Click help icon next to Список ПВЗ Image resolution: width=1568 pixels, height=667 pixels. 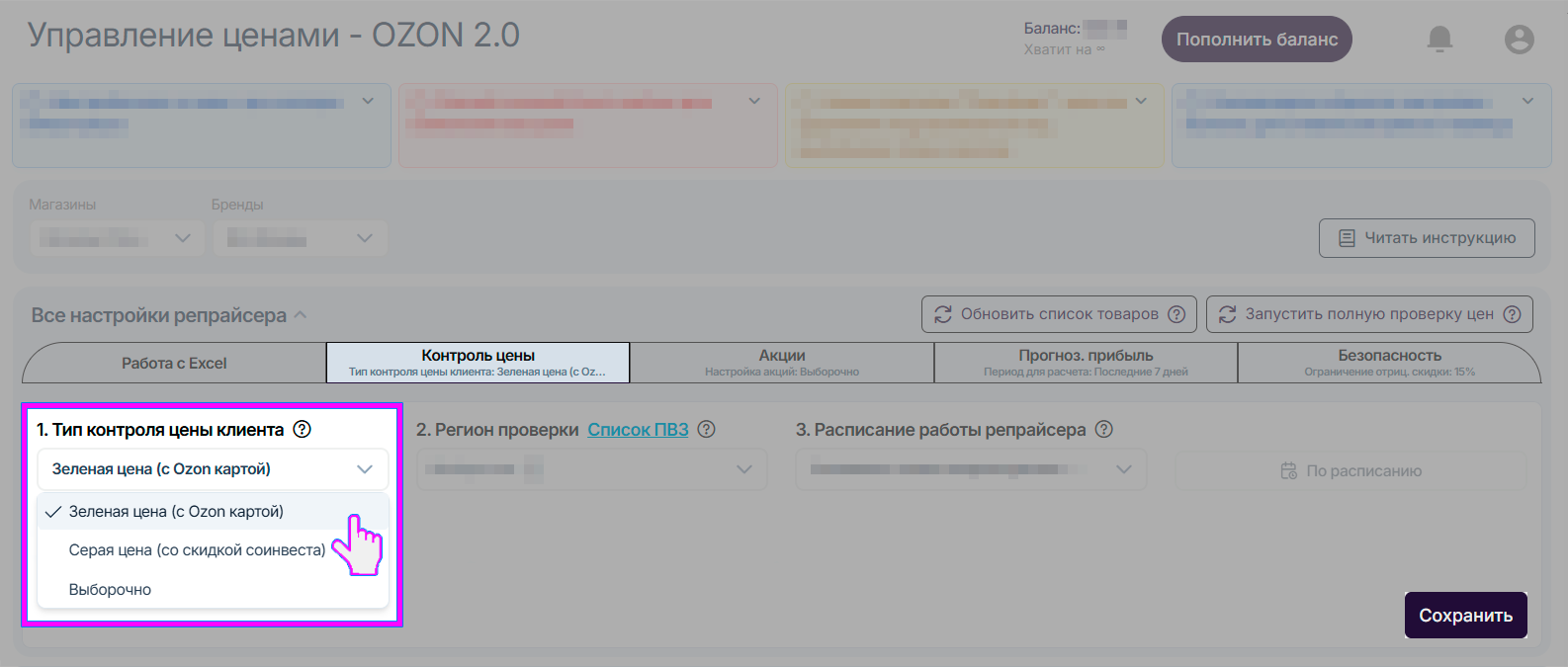[x=706, y=429]
